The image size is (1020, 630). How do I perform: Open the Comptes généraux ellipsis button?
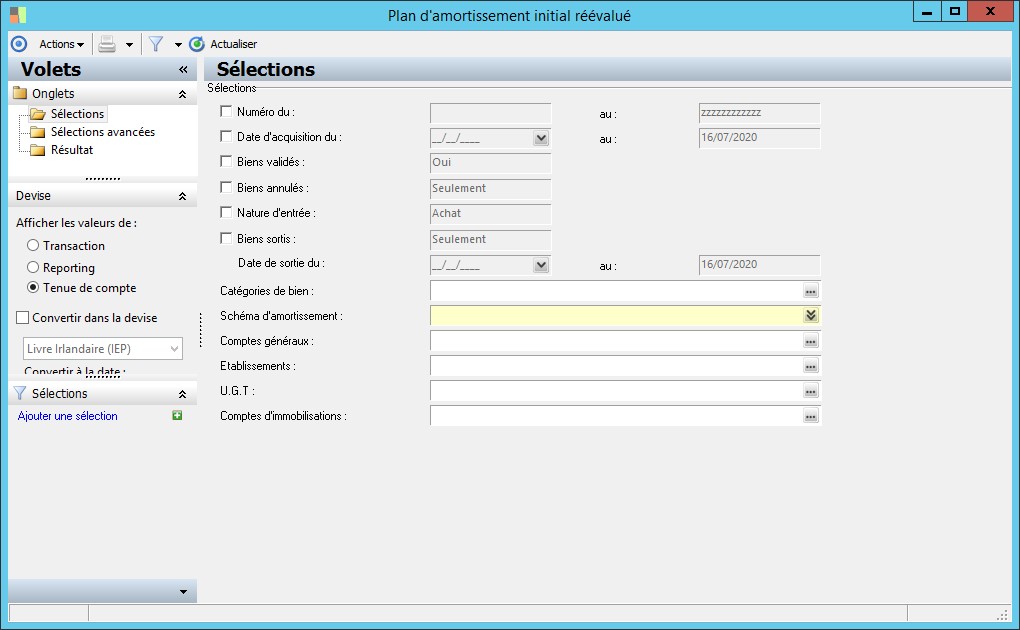click(811, 341)
